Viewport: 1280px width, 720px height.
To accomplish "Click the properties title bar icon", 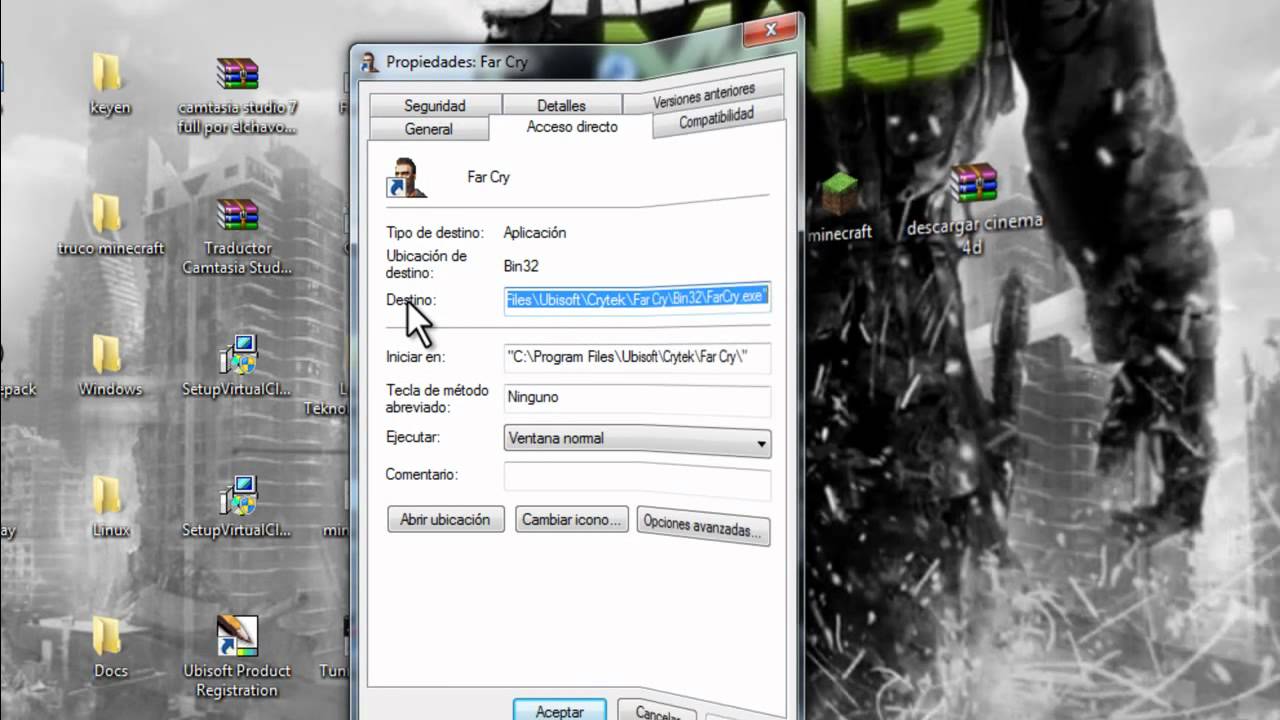I will point(369,61).
